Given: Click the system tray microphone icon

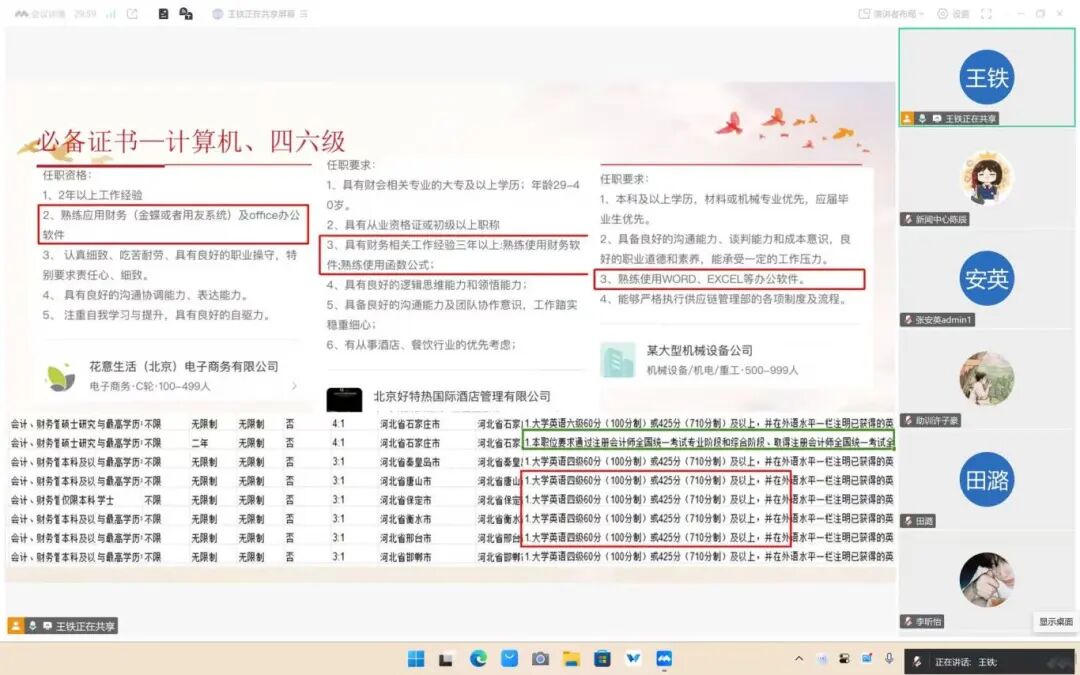Looking at the screenshot, I should (889, 659).
